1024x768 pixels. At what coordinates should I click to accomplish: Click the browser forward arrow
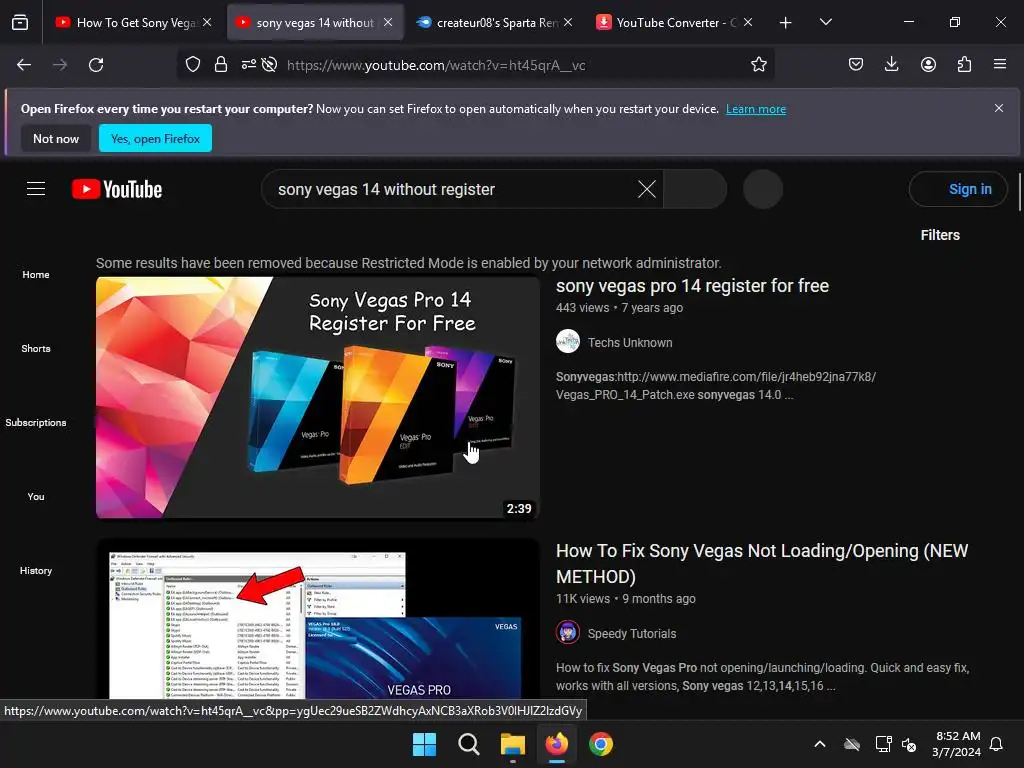(60, 65)
